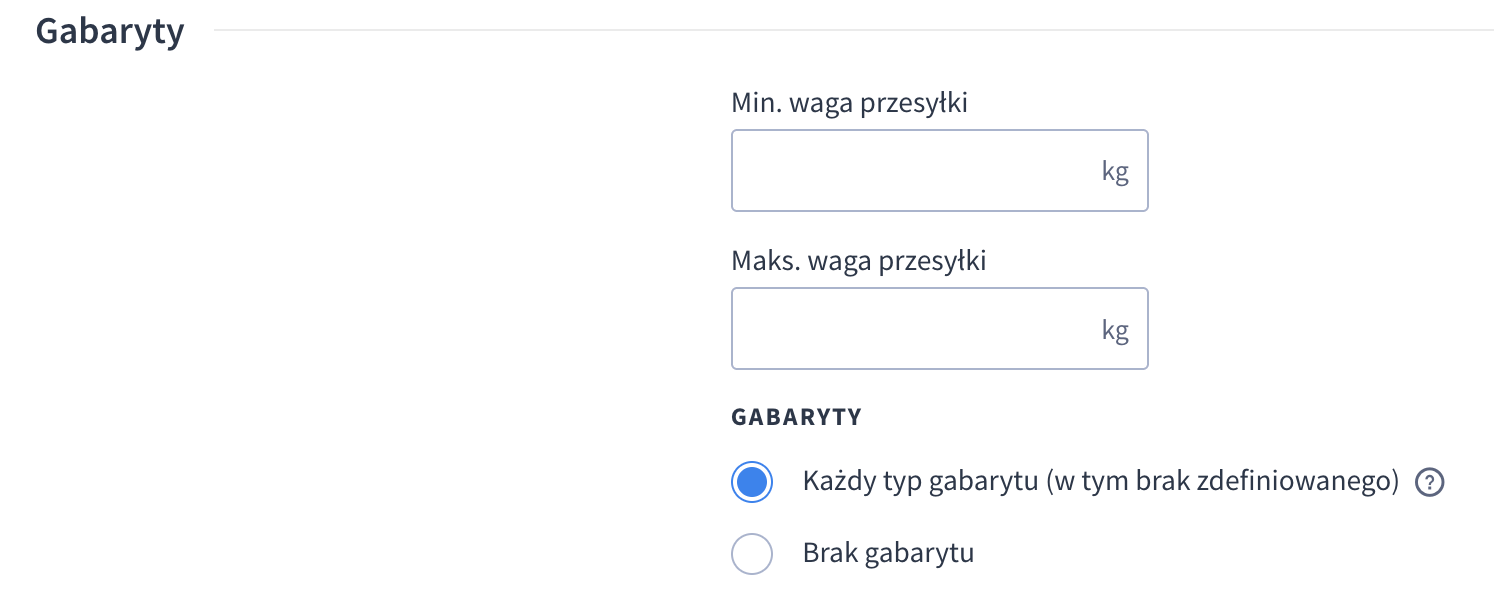Click the 'Min. waga przesyłki' label text

(849, 102)
